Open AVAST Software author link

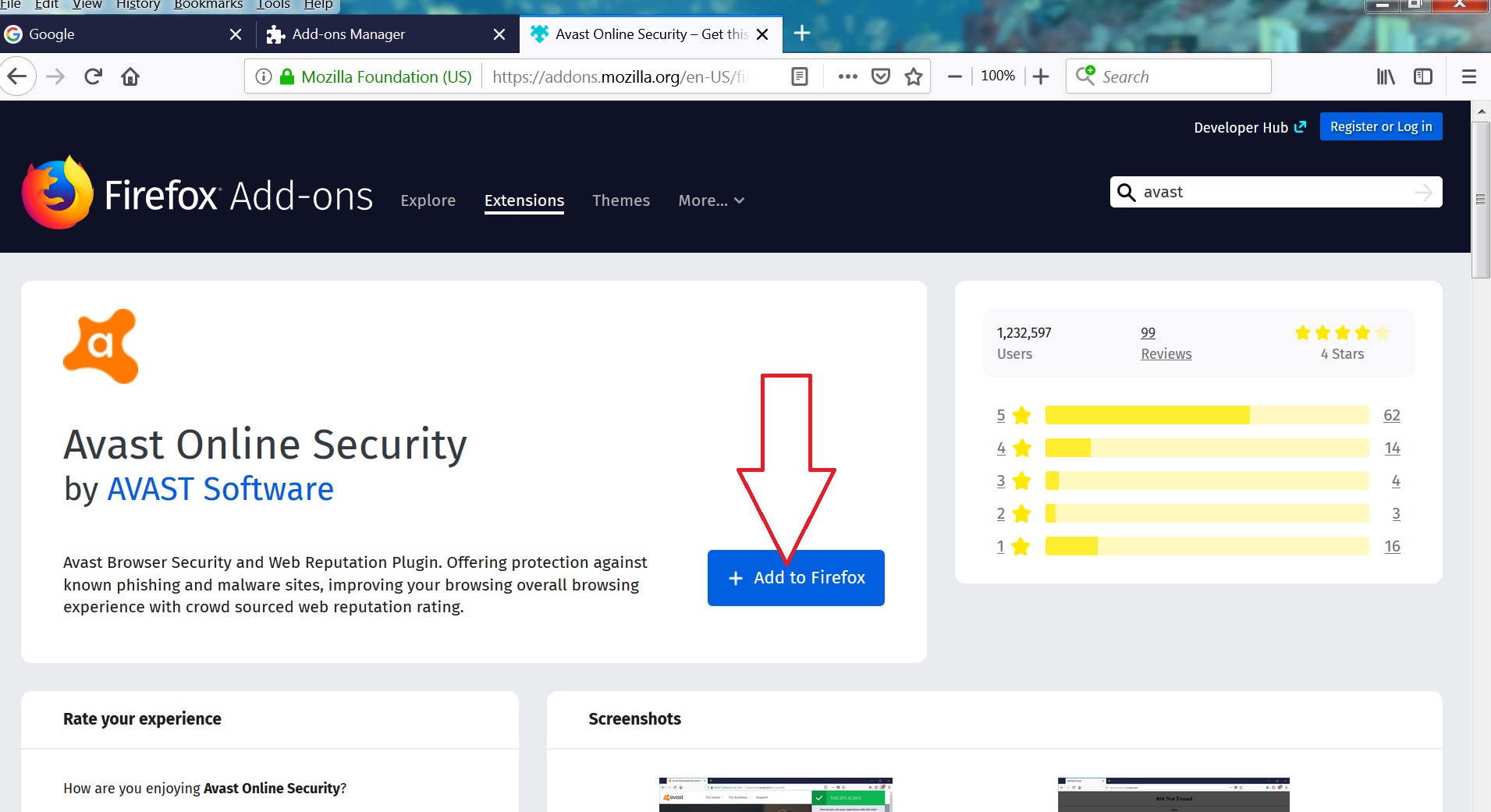point(221,489)
